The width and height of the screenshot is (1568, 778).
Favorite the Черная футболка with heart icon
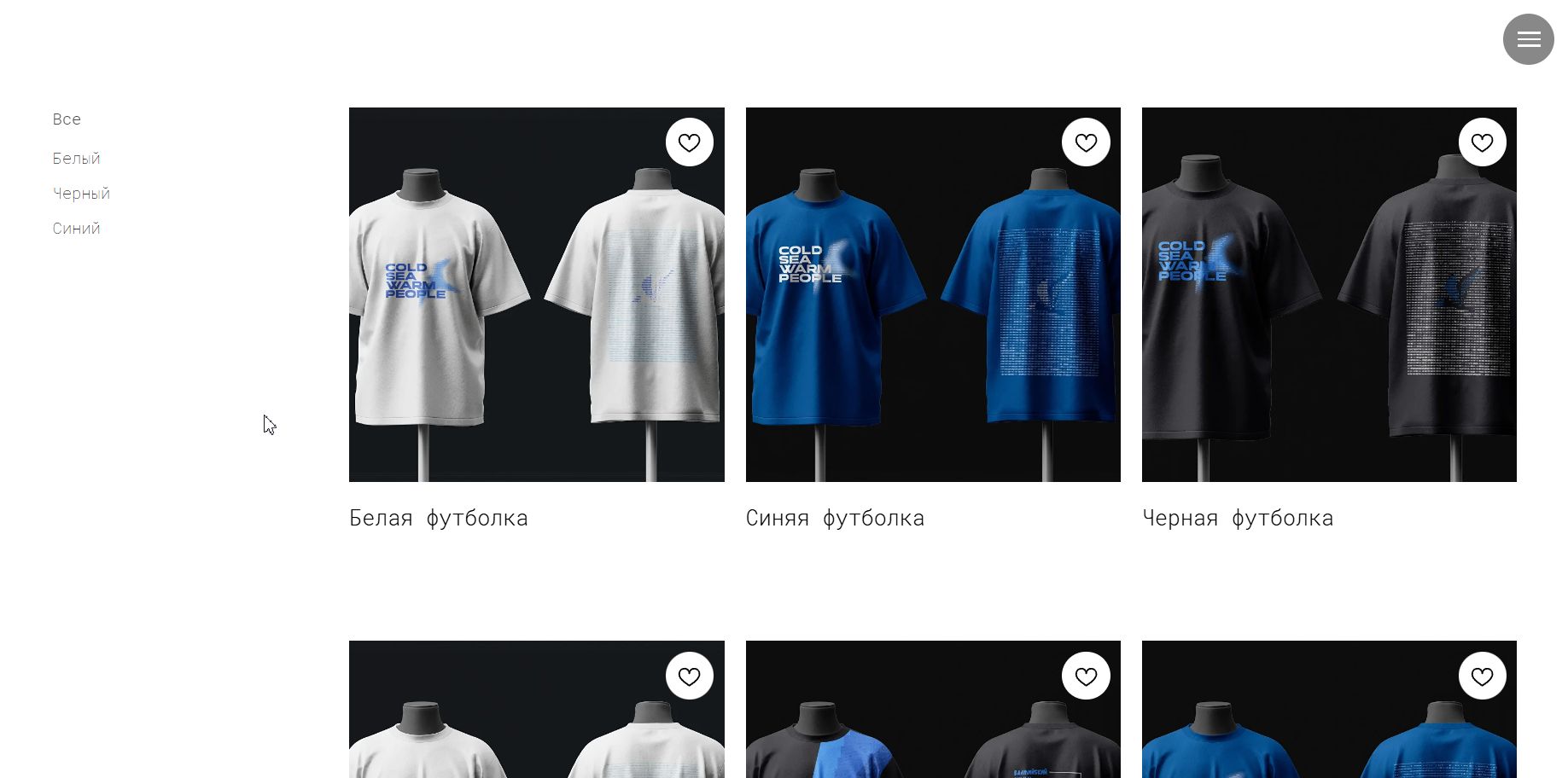click(x=1482, y=142)
